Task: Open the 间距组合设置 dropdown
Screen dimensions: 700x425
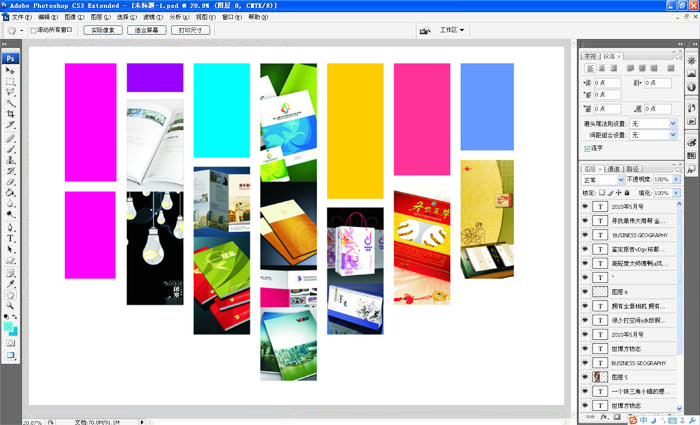Action: pos(653,134)
